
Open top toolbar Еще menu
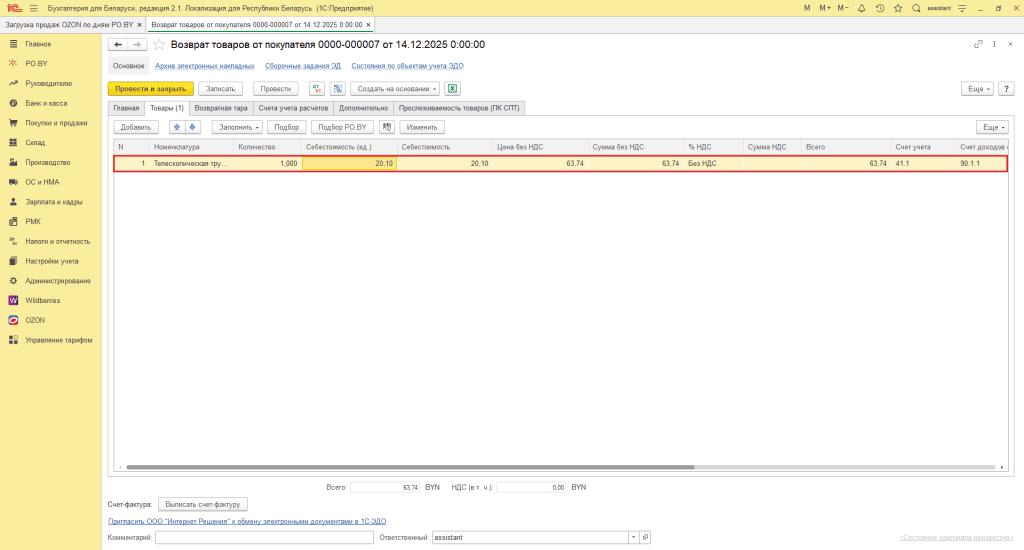pyautogui.click(x=977, y=89)
